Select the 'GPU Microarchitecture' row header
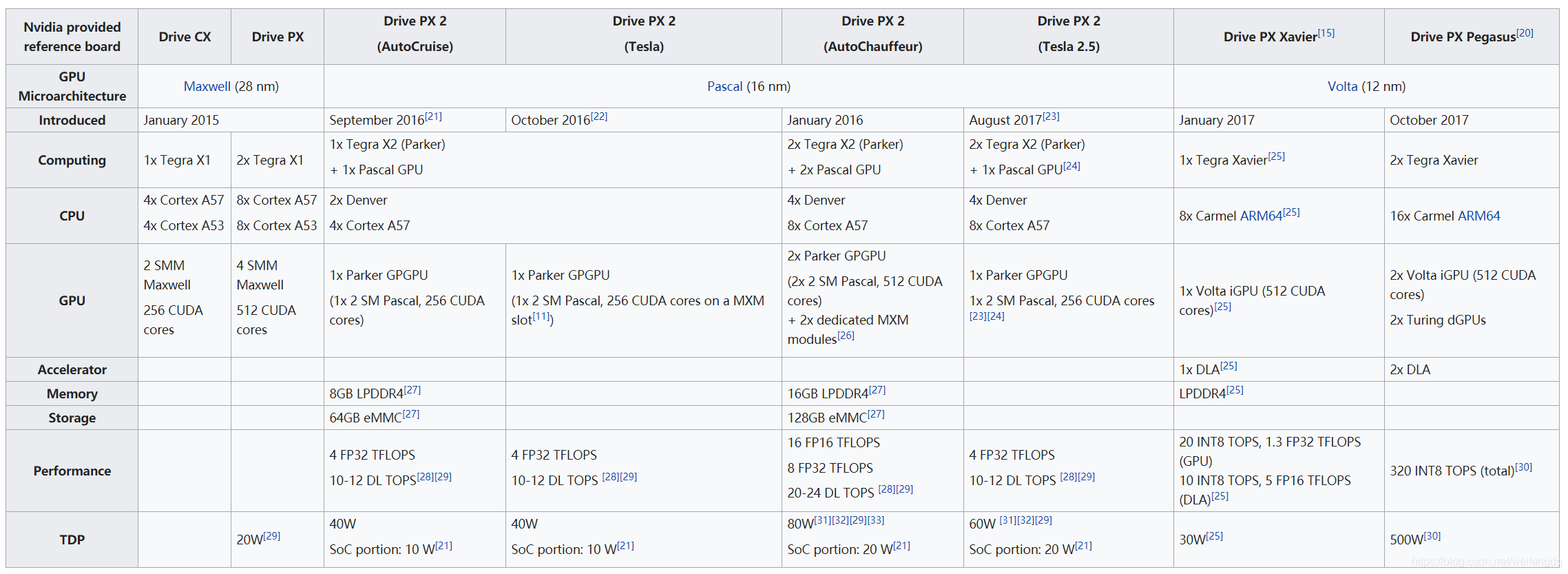 click(72, 86)
